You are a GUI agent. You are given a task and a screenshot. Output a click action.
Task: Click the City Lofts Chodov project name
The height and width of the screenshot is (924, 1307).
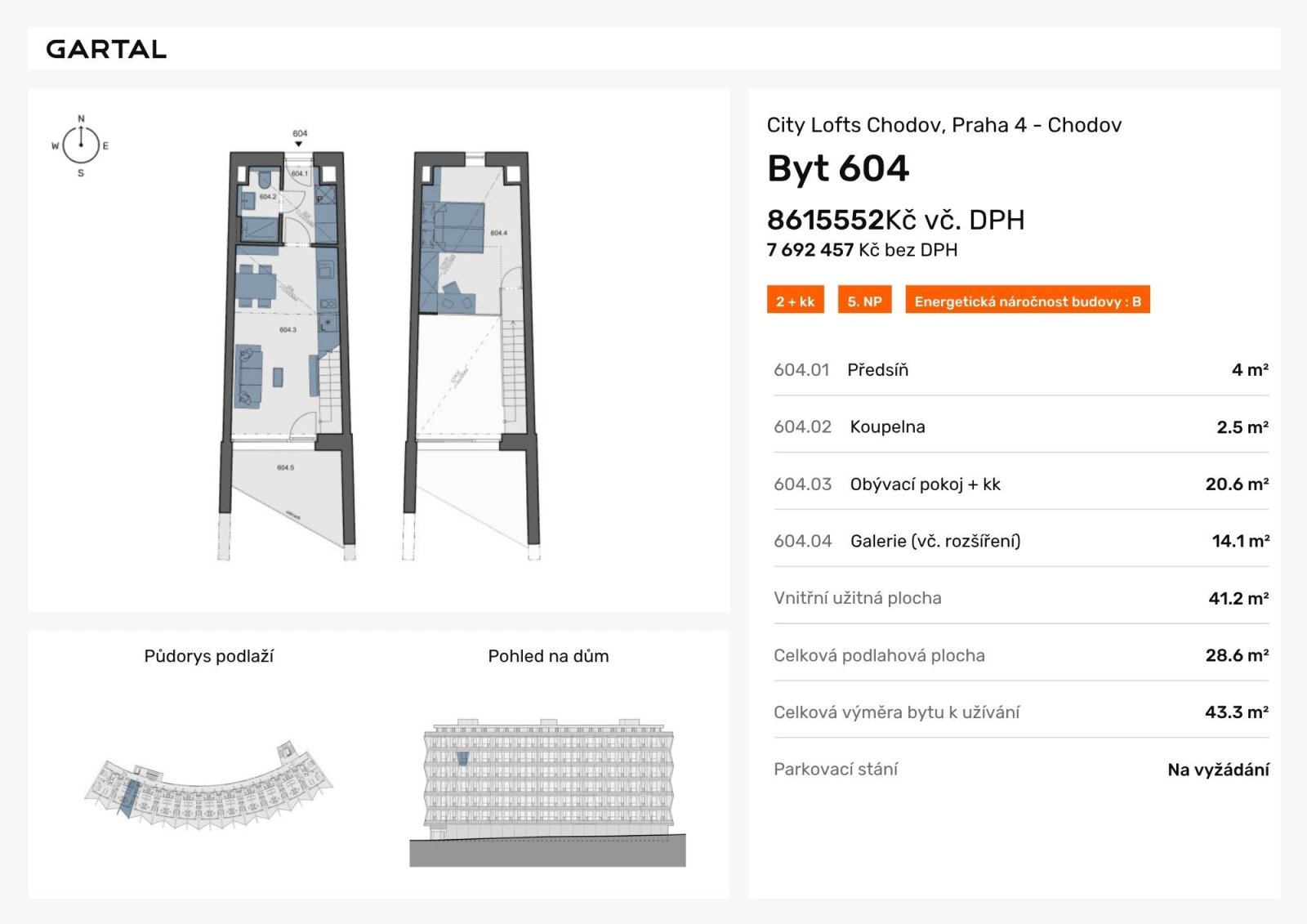point(943,125)
